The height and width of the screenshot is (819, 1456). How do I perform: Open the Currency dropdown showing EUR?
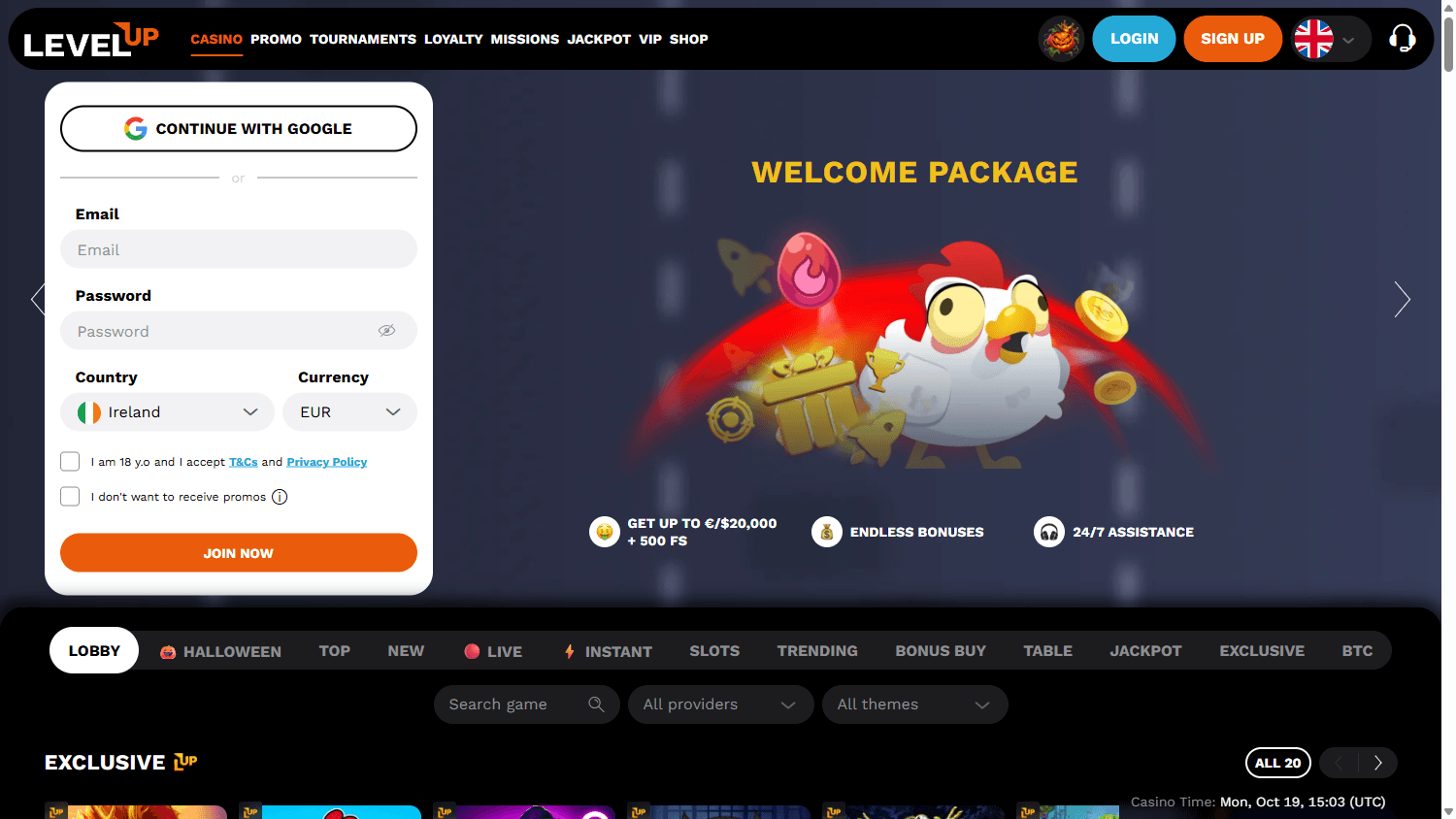pos(349,412)
